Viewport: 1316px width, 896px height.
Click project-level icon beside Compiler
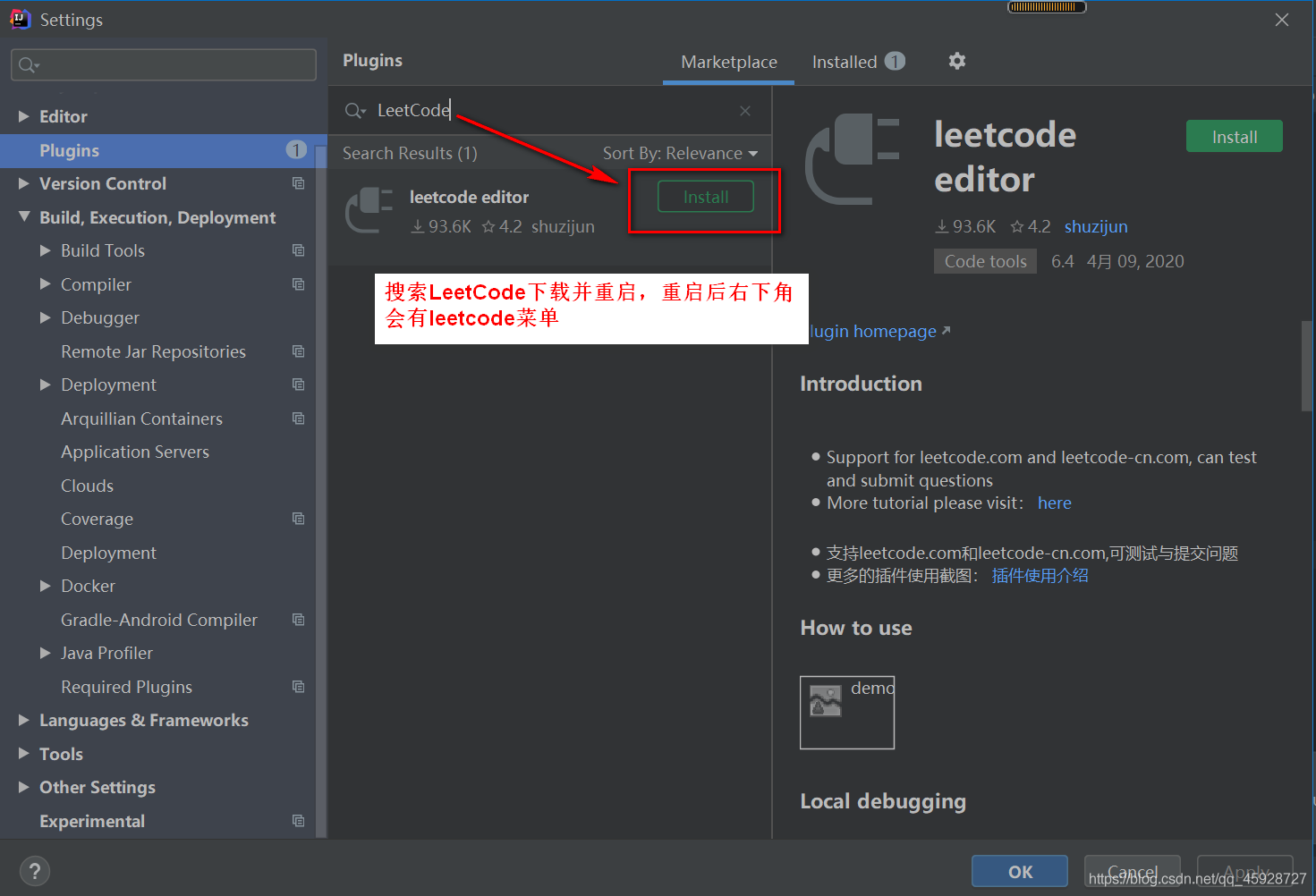click(x=299, y=284)
